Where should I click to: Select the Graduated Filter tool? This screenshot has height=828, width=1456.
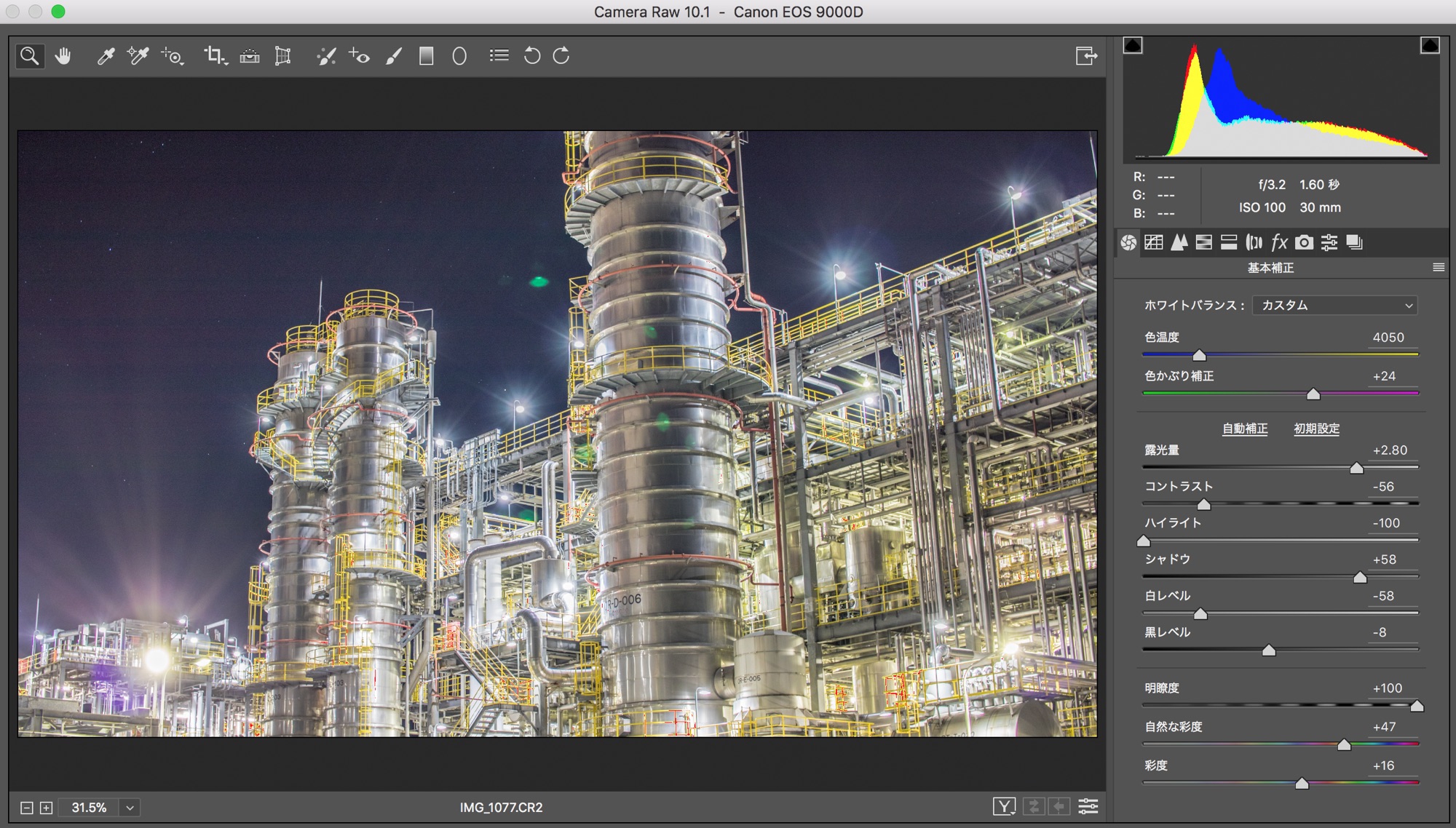coord(427,56)
